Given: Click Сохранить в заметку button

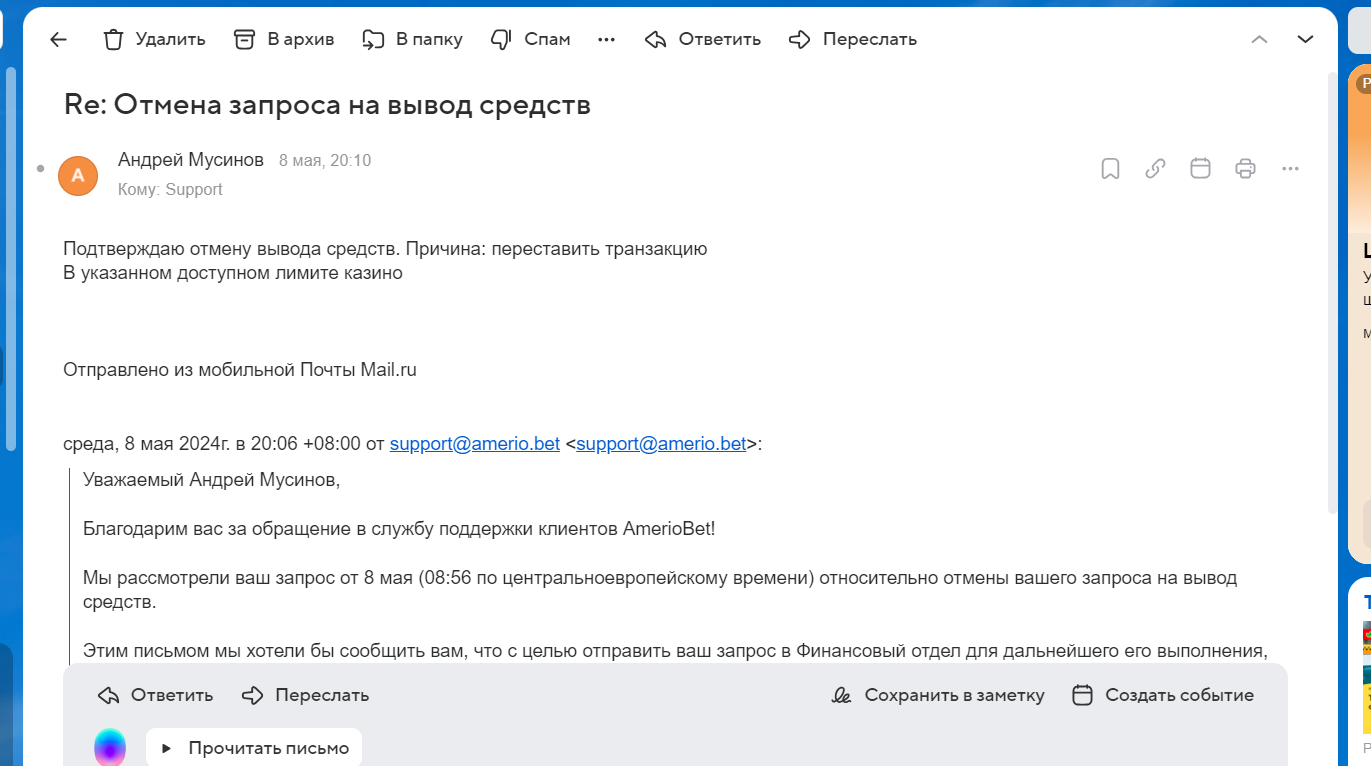Looking at the screenshot, I should coord(938,695).
